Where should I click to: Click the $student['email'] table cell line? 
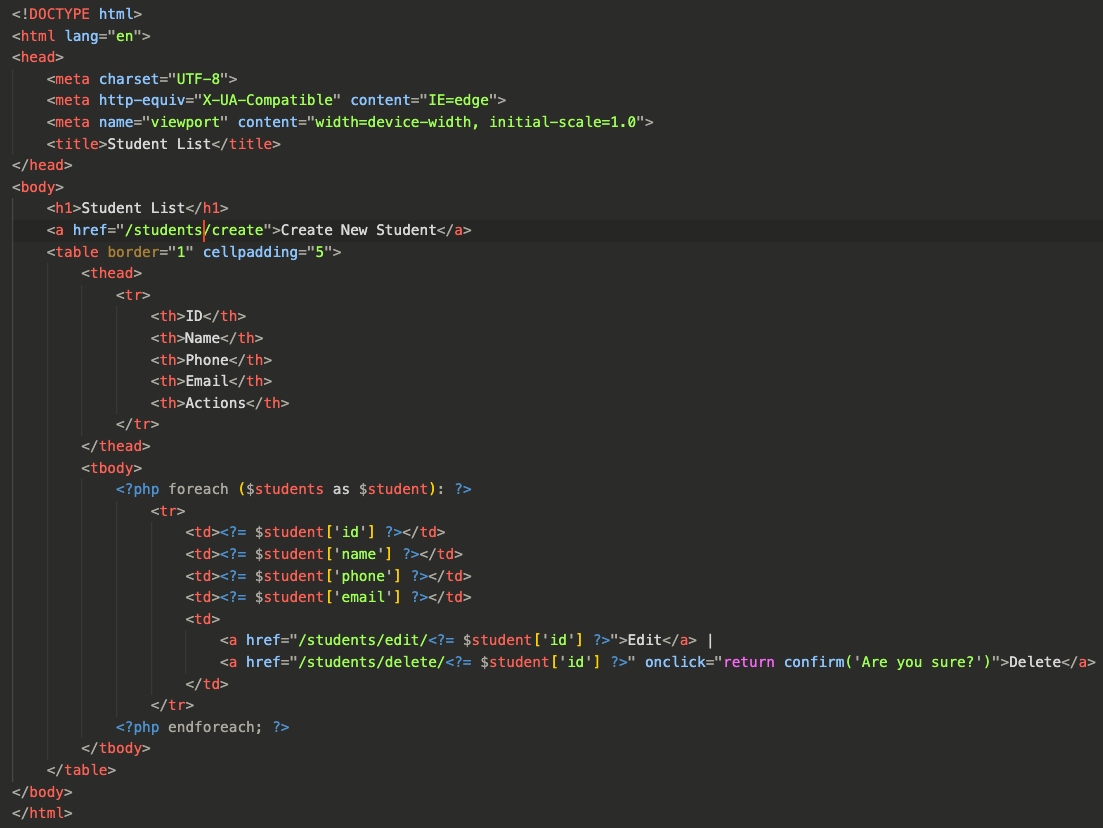click(x=327, y=597)
